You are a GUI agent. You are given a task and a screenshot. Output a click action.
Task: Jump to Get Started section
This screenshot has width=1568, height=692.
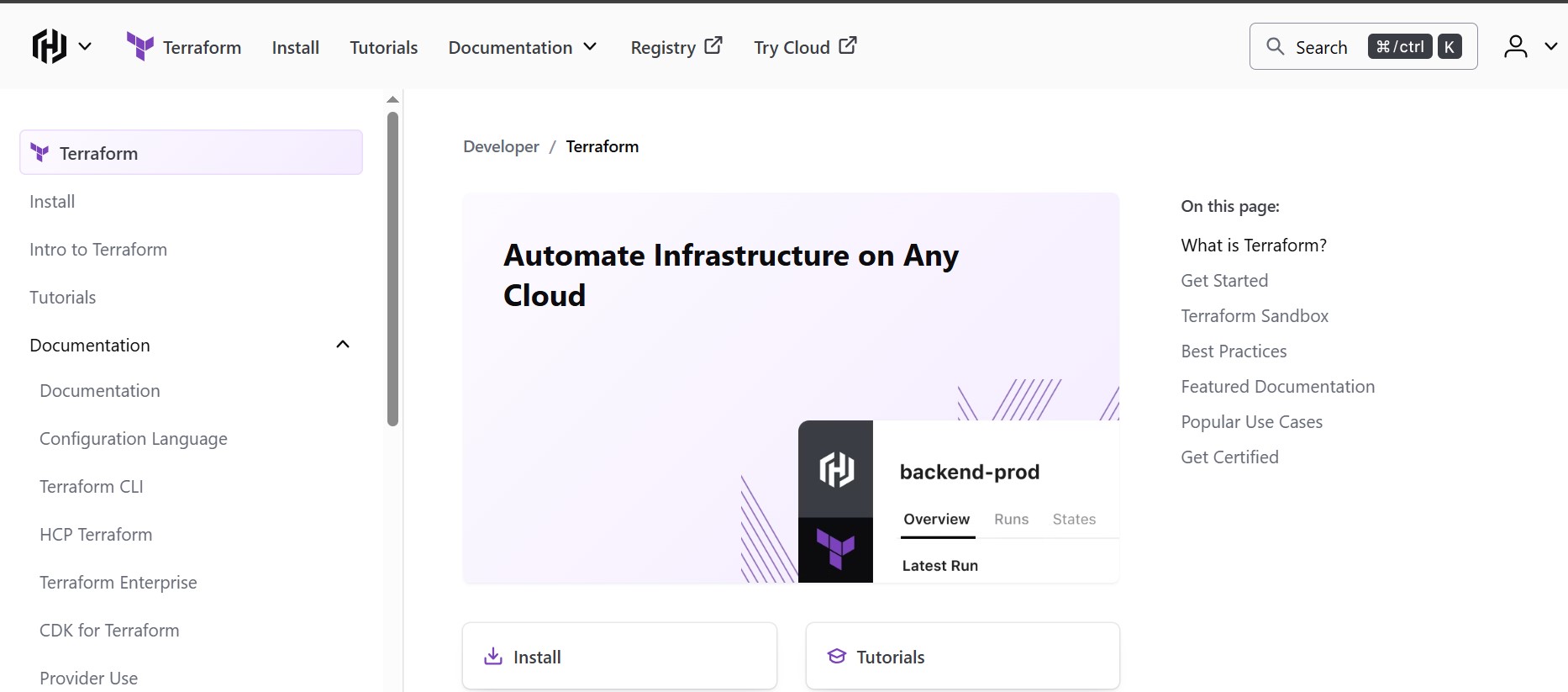pyautogui.click(x=1224, y=281)
